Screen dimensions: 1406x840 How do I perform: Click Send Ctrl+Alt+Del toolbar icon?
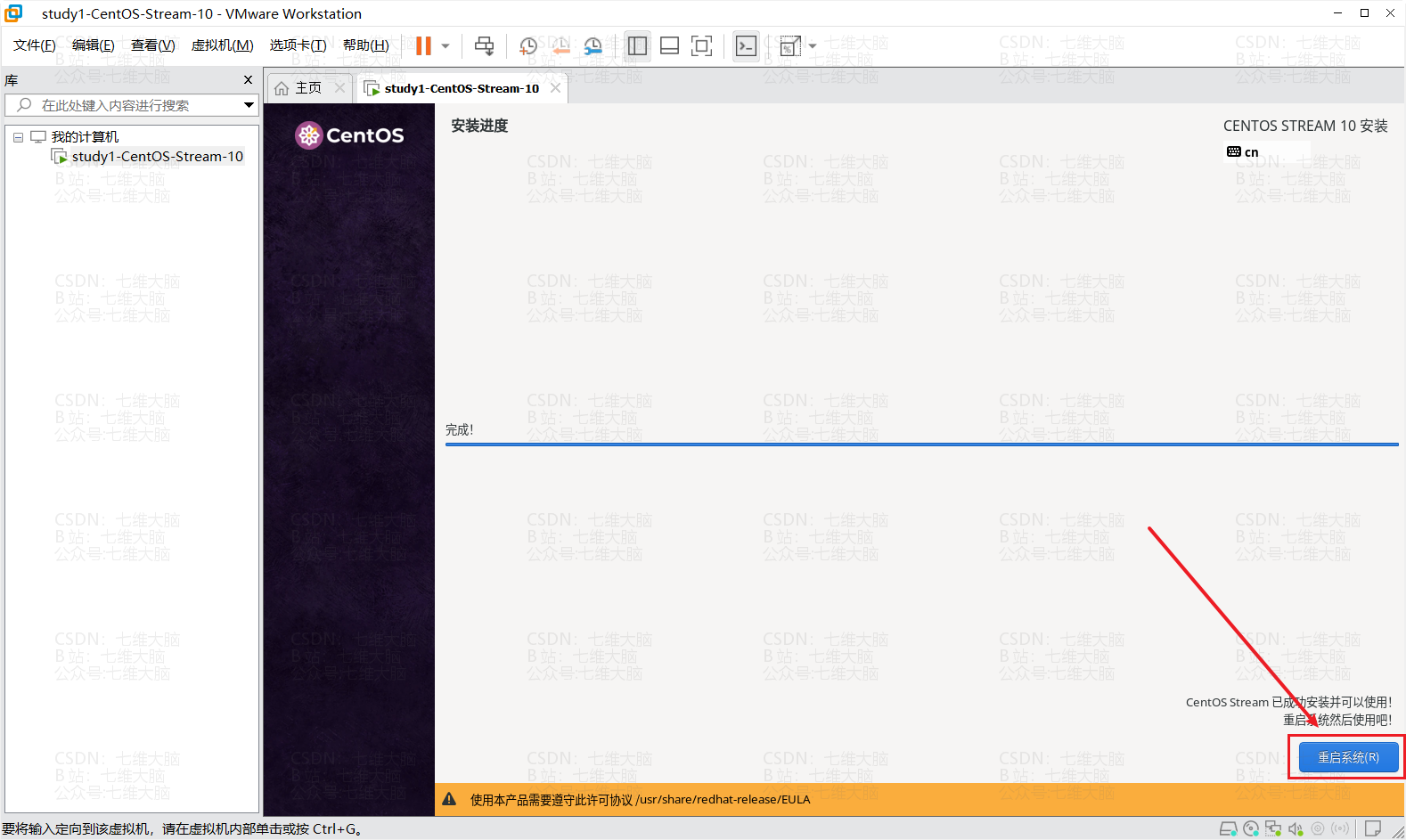[x=484, y=45]
